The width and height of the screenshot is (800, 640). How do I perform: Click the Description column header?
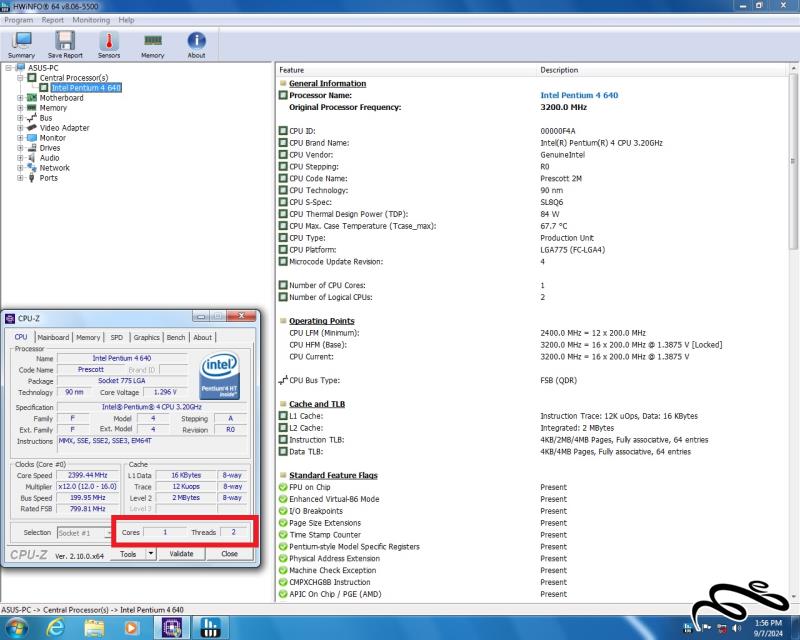(x=662, y=70)
